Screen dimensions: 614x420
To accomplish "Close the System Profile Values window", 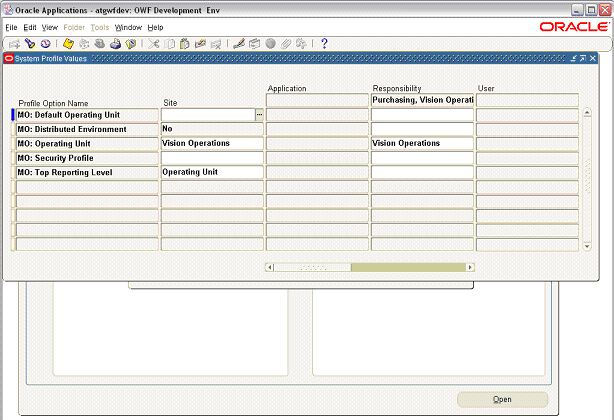I will tap(593, 58).
